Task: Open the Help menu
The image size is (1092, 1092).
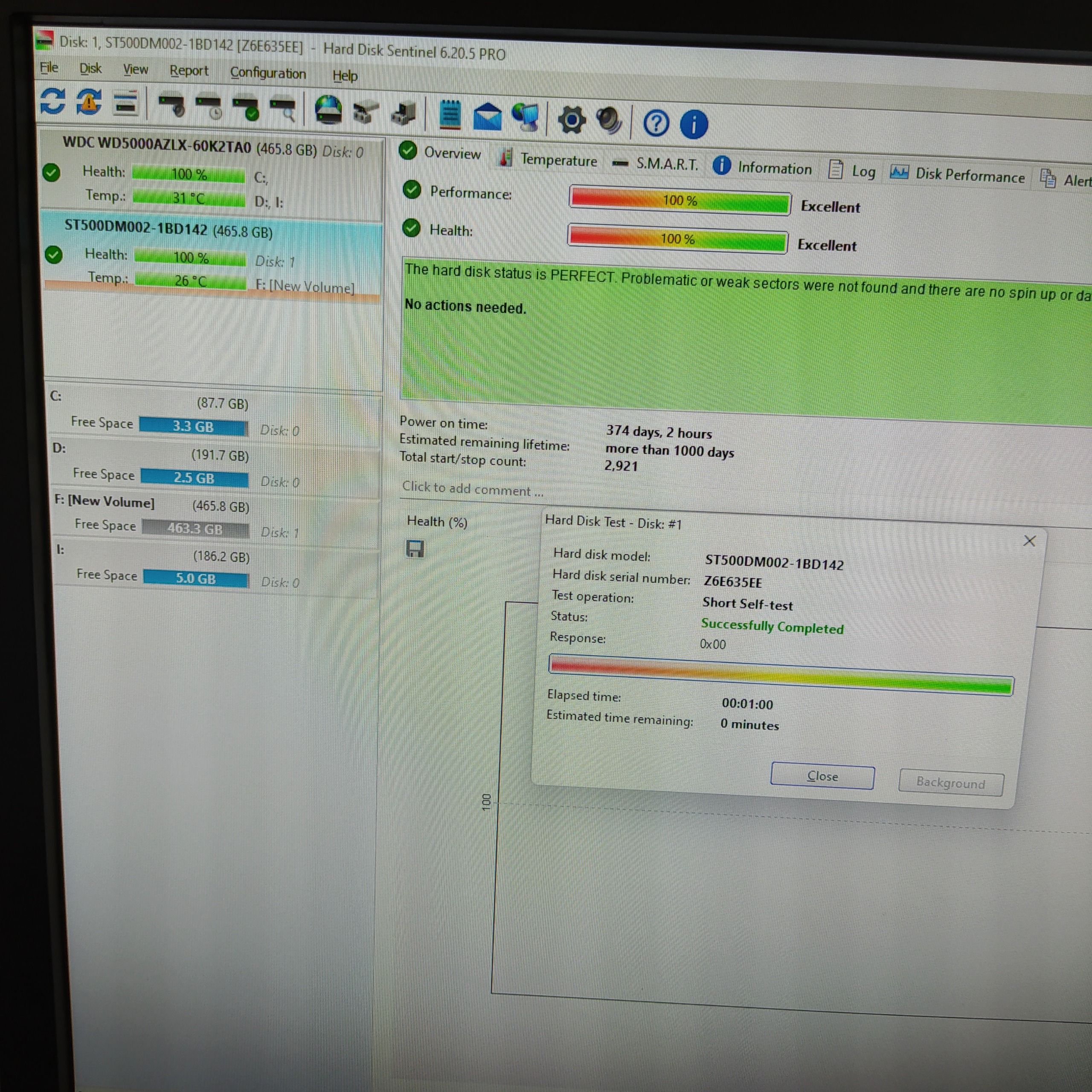Action: click(345, 76)
